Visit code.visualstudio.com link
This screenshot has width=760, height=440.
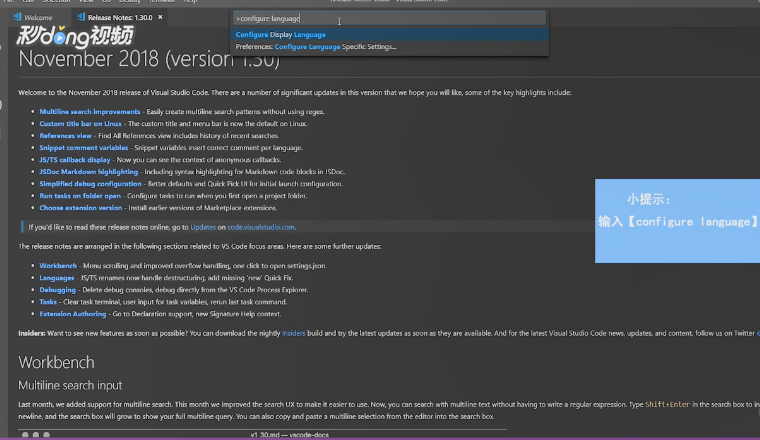pos(261,227)
